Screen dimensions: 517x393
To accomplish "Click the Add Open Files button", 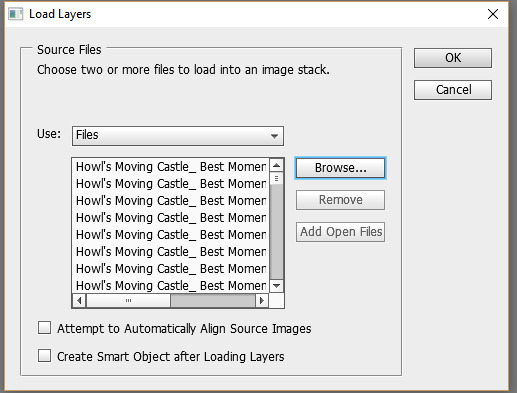I will (x=340, y=232).
